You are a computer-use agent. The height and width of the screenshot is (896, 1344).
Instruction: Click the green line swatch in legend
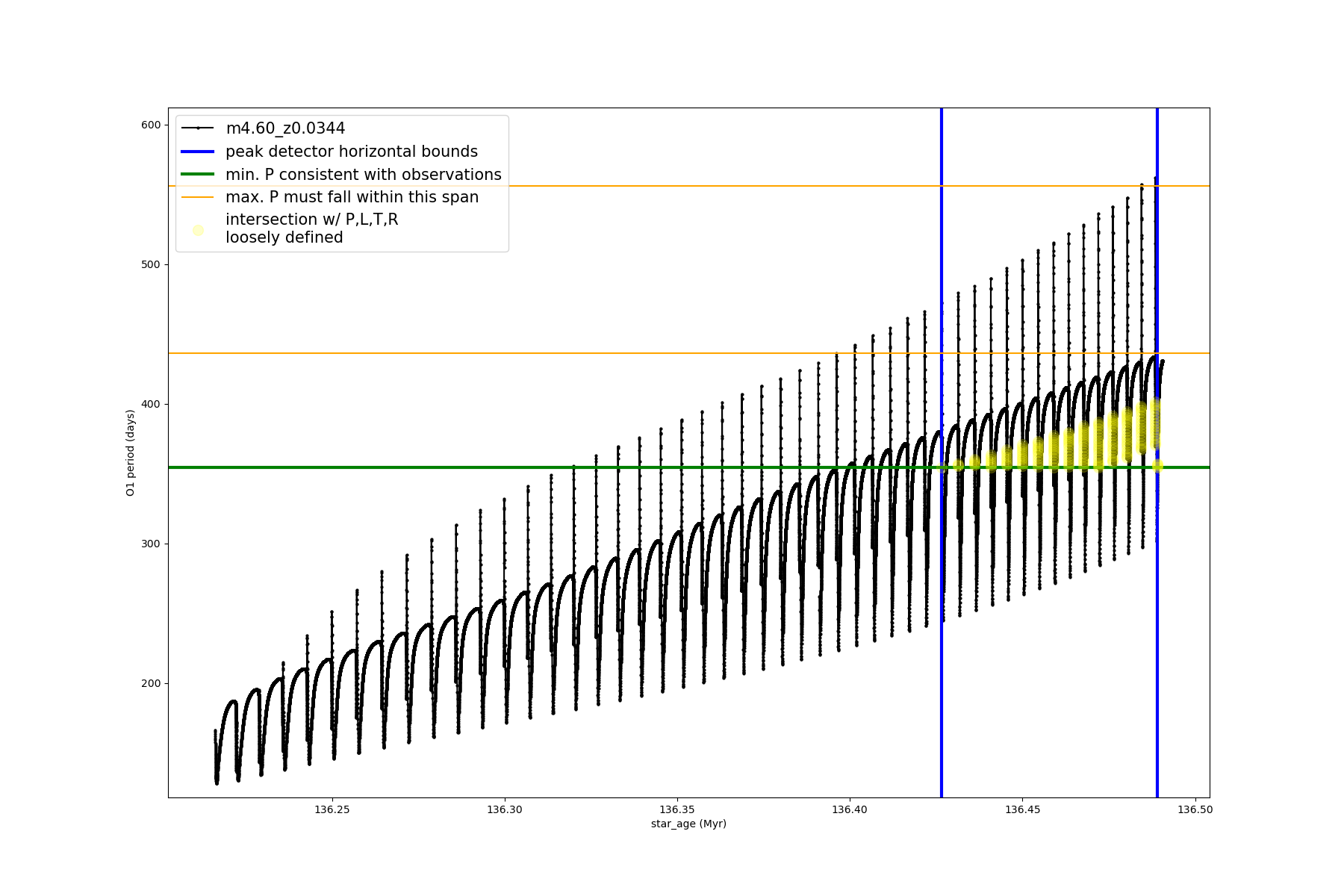(x=197, y=175)
